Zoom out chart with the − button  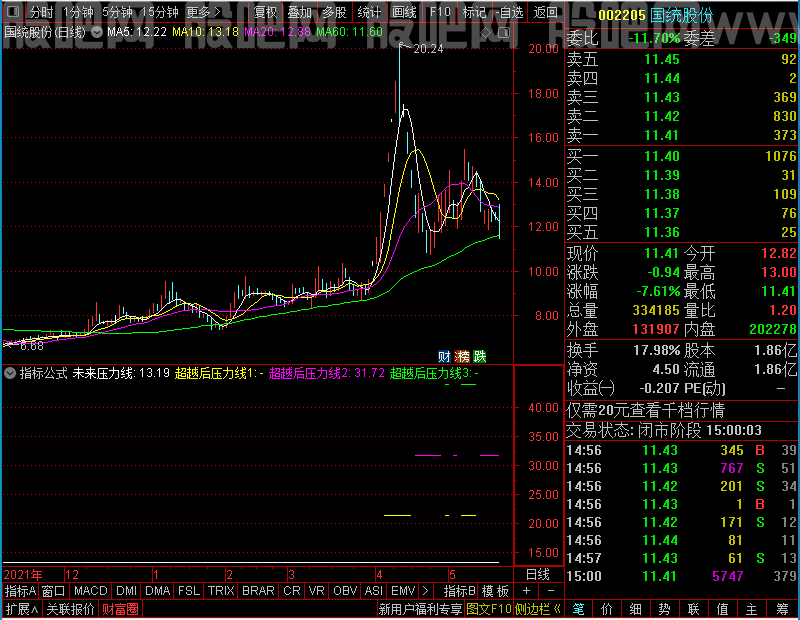pos(551,591)
